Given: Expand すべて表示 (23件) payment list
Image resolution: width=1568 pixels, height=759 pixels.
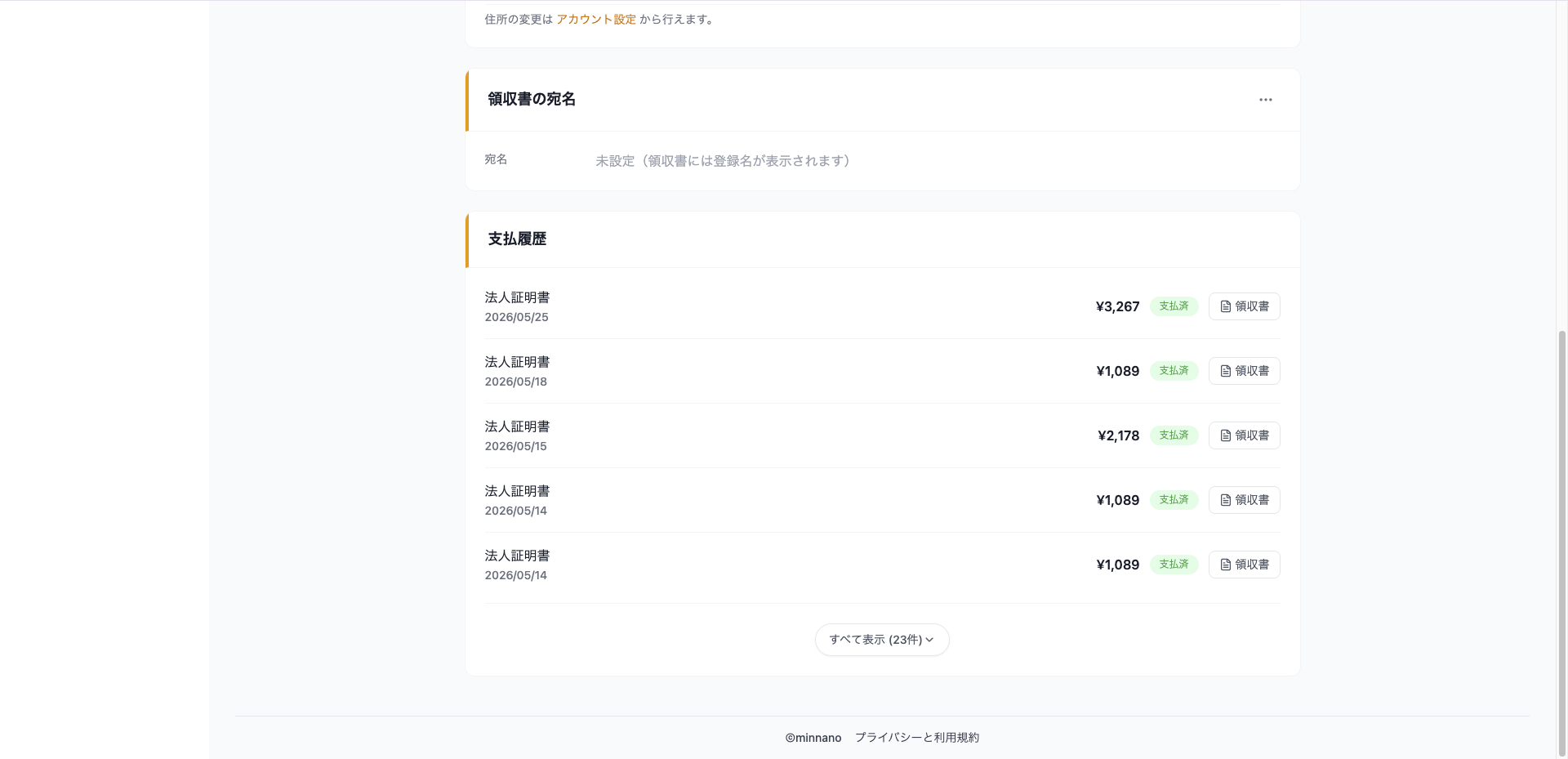Looking at the screenshot, I should [x=882, y=640].
